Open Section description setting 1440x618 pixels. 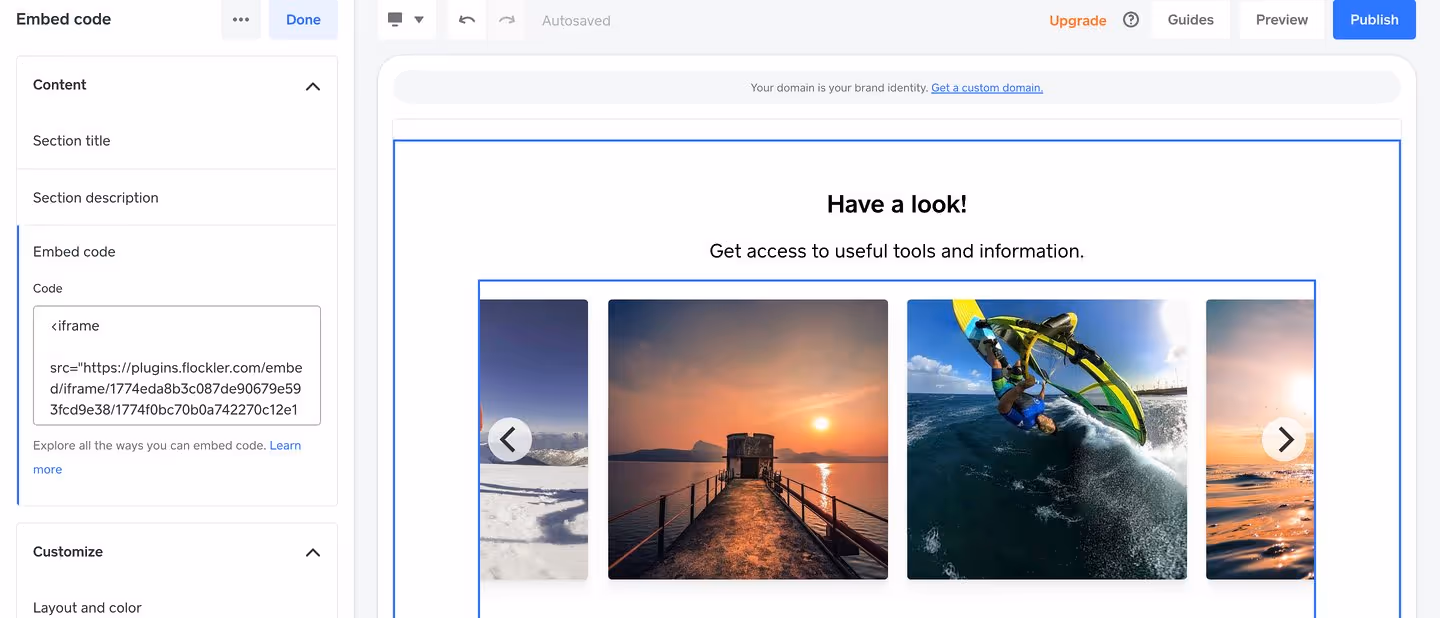coord(177,198)
